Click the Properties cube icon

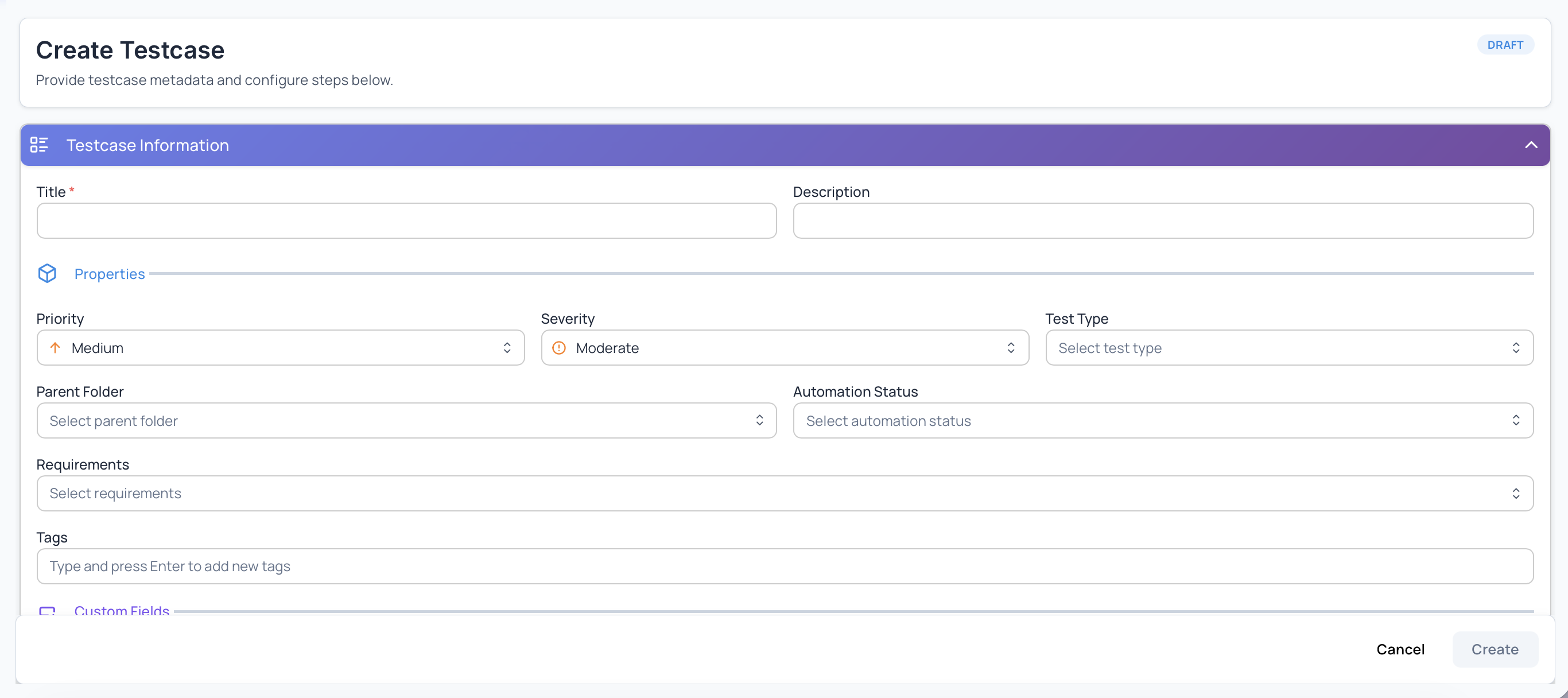click(x=47, y=273)
